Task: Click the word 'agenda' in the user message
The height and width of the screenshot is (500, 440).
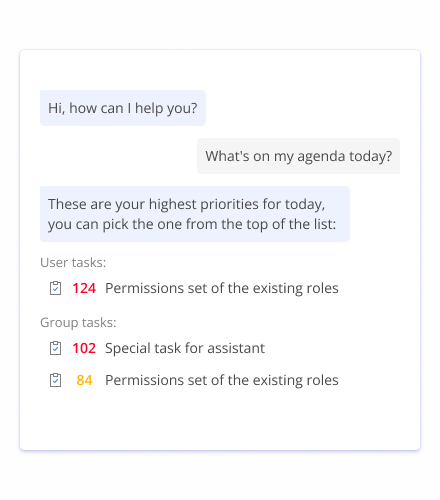Action: point(321,157)
